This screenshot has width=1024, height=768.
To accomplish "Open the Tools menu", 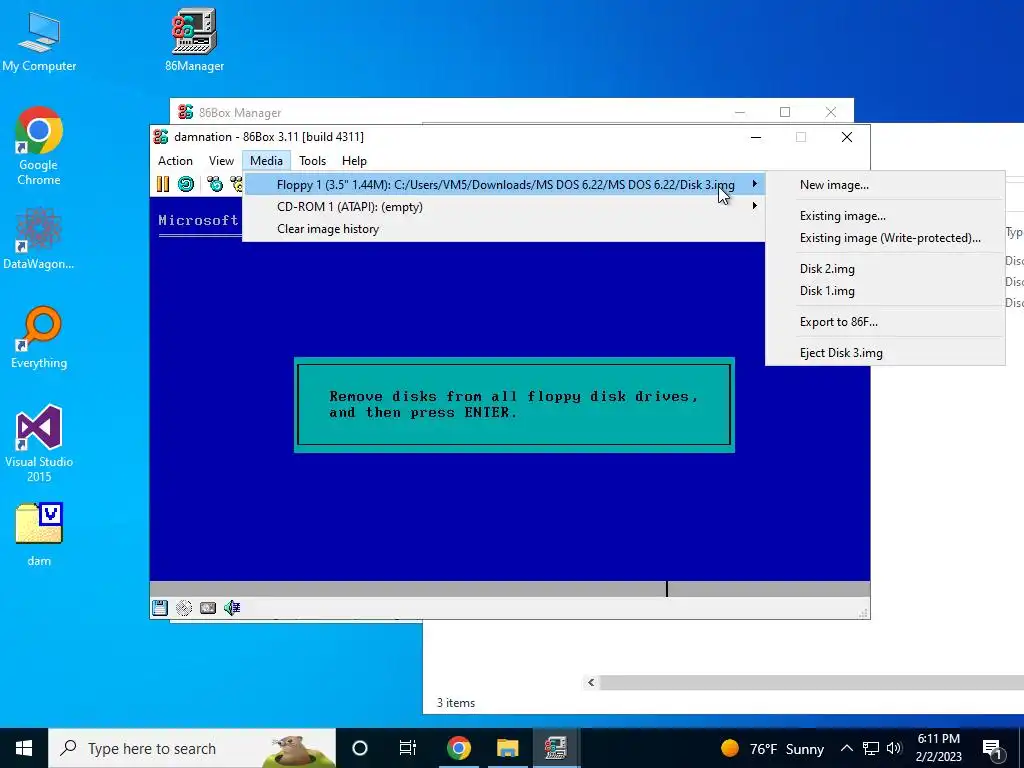I will (312, 161).
